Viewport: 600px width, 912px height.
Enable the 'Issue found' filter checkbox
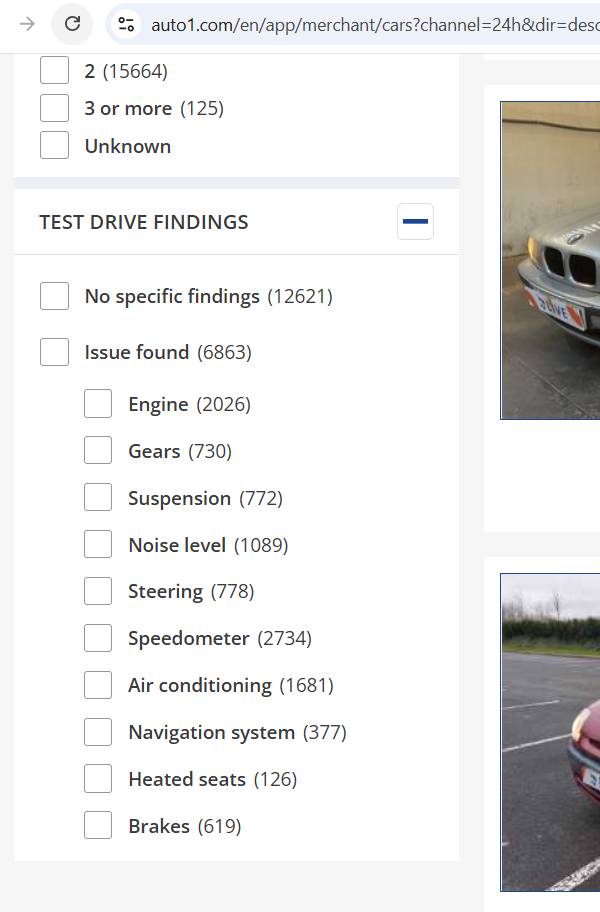[55, 352]
